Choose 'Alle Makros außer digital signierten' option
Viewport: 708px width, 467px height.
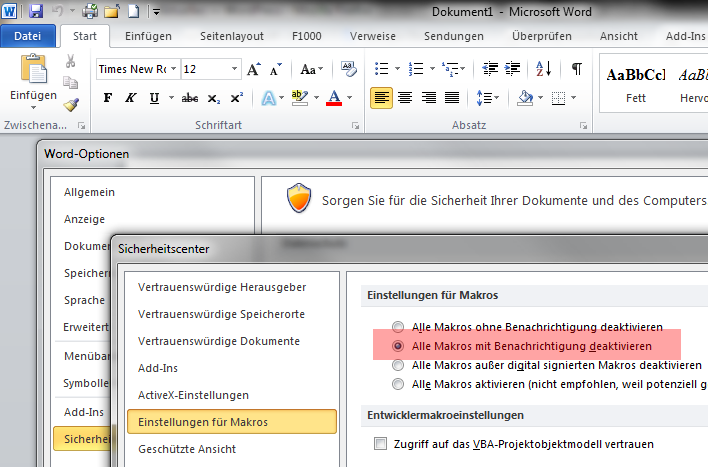coord(400,365)
